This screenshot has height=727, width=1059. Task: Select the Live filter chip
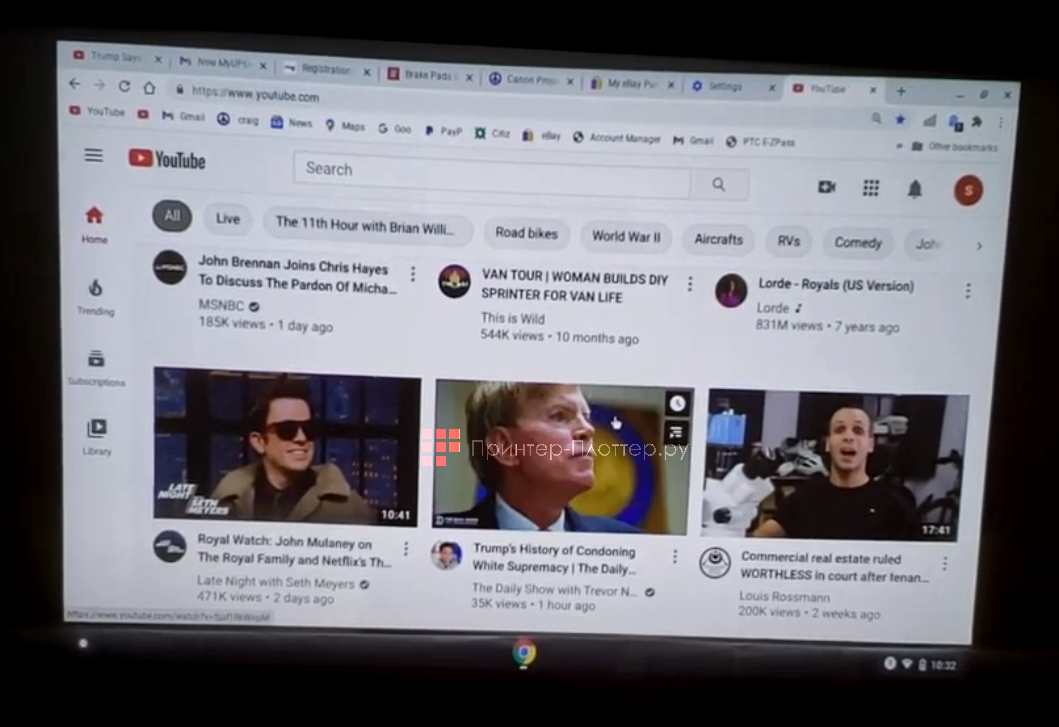(x=228, y=219)
